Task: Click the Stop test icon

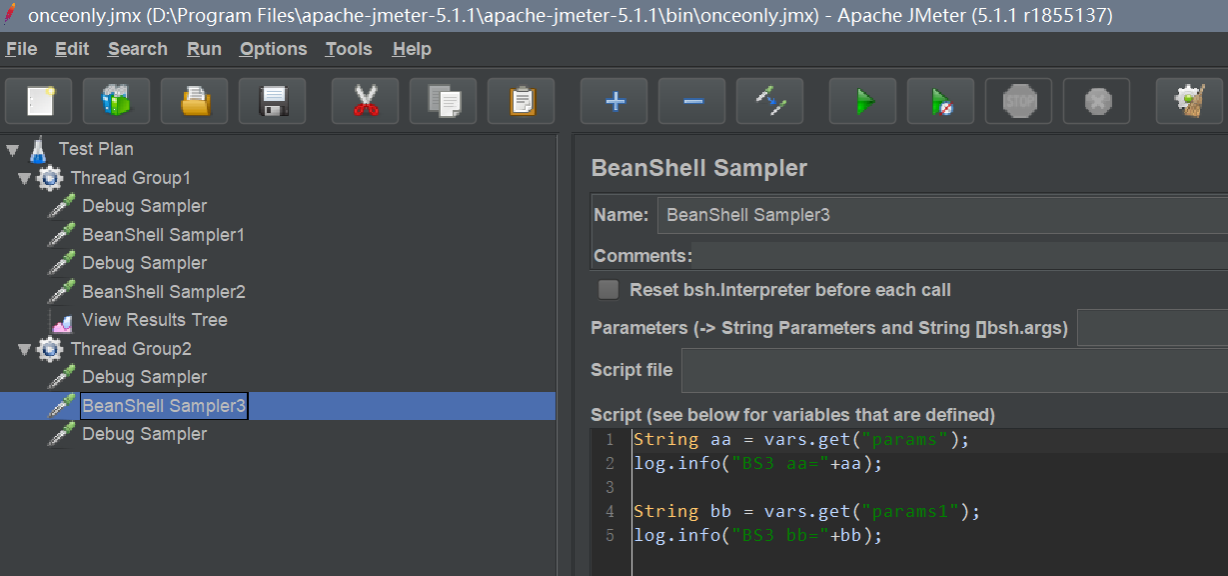Action: 1018,101
